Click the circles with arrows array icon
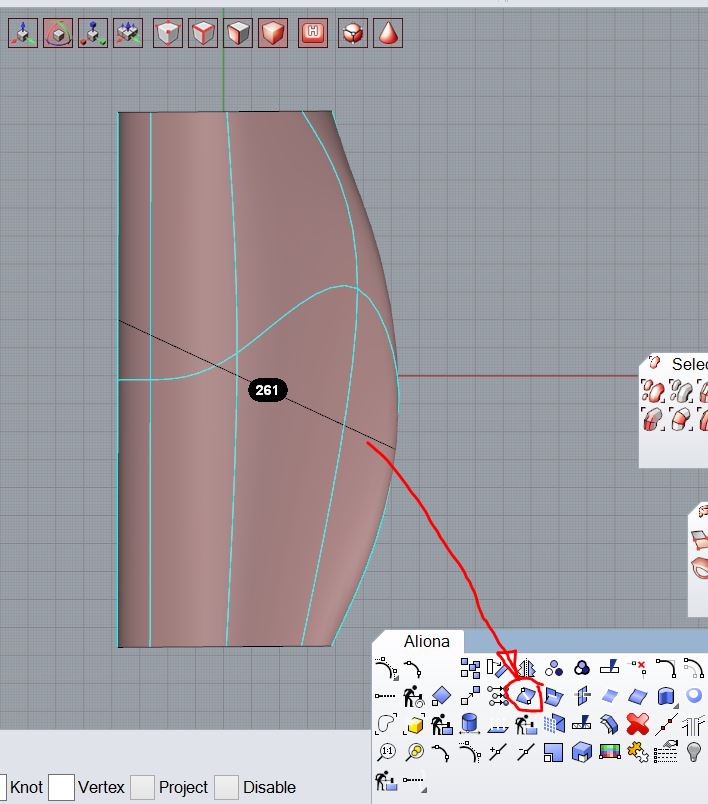The image size is (708, 804). click(x=498, y=696)
